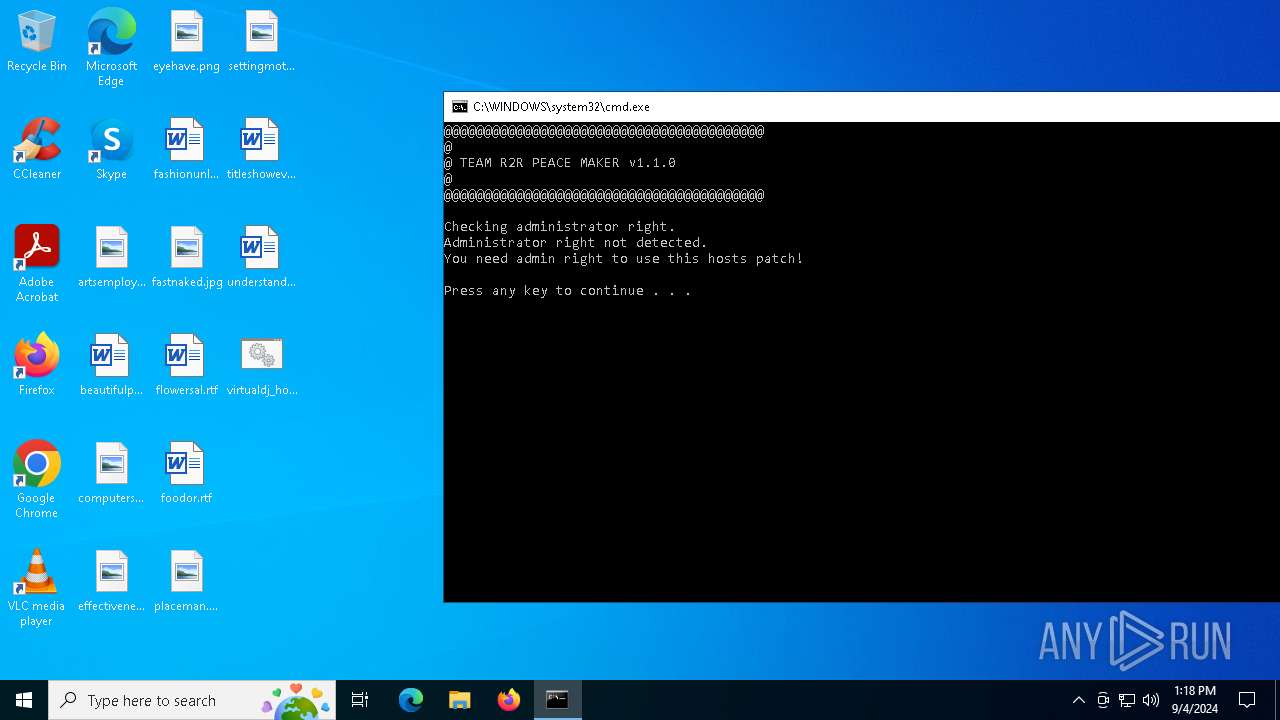
Task: Click "You need admin right" message line
Action: [623, 259]
